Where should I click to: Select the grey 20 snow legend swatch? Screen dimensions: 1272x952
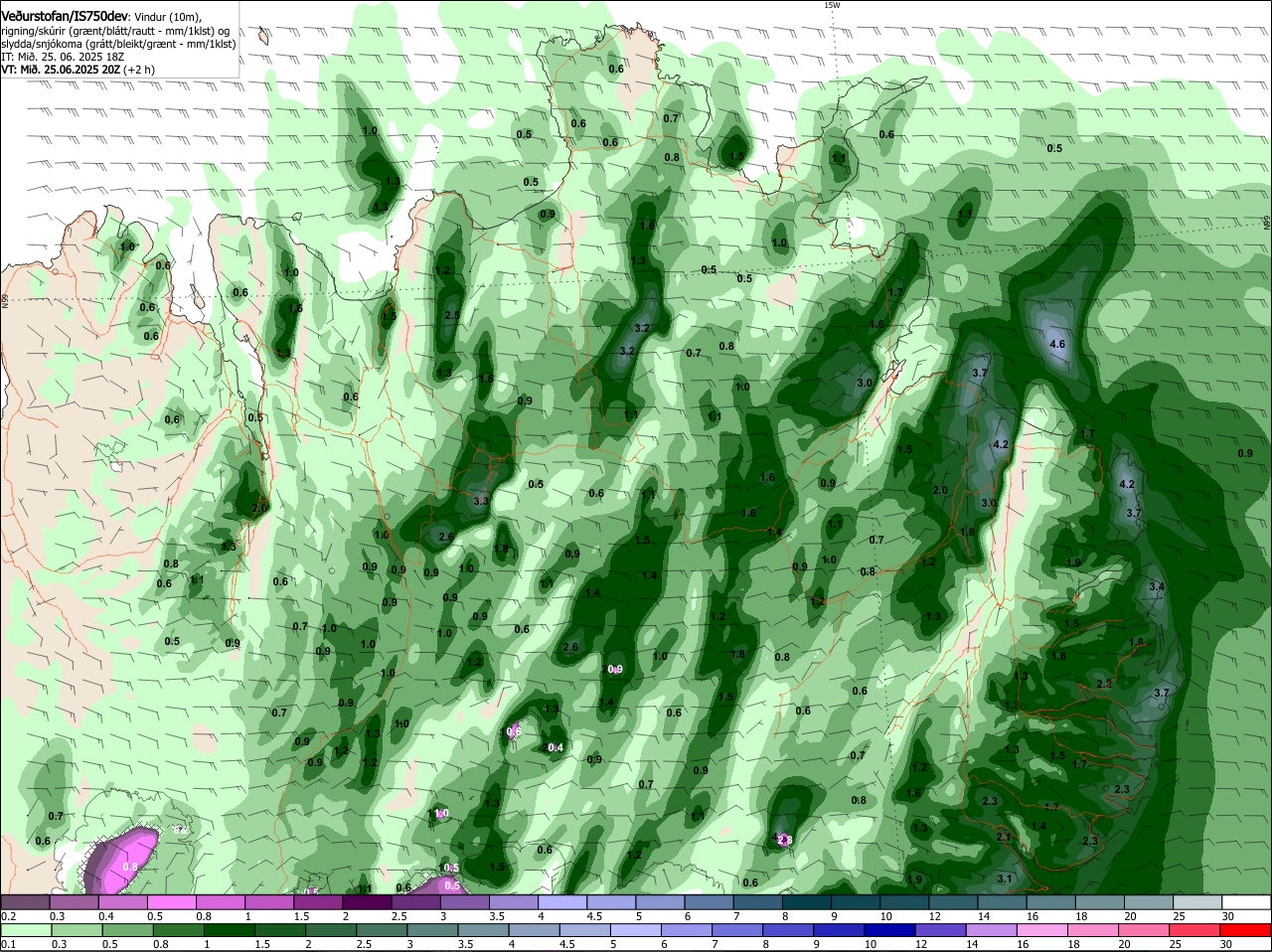click(1149, 902)
